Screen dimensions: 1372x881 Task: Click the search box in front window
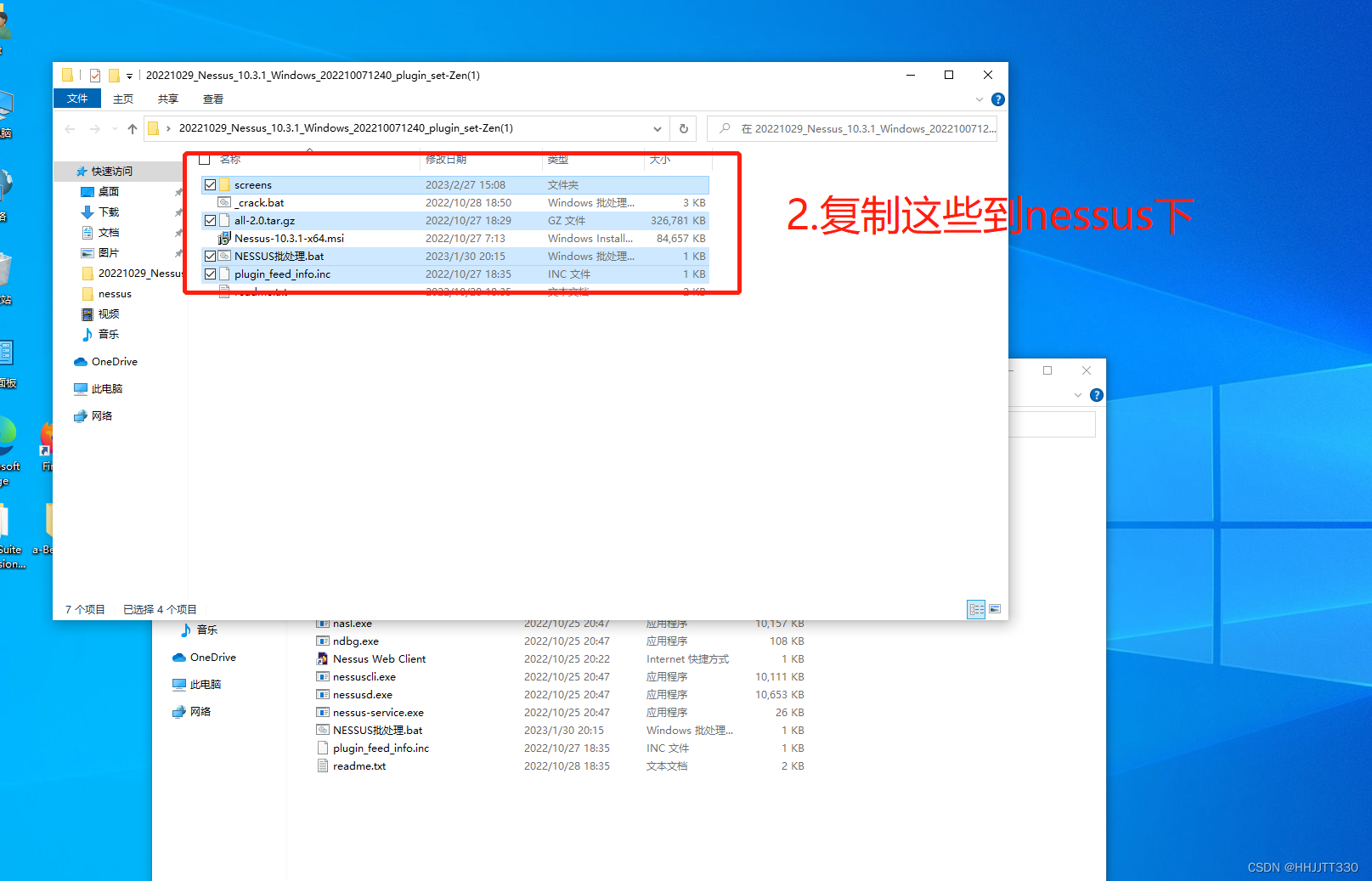(x=852, y=129)
